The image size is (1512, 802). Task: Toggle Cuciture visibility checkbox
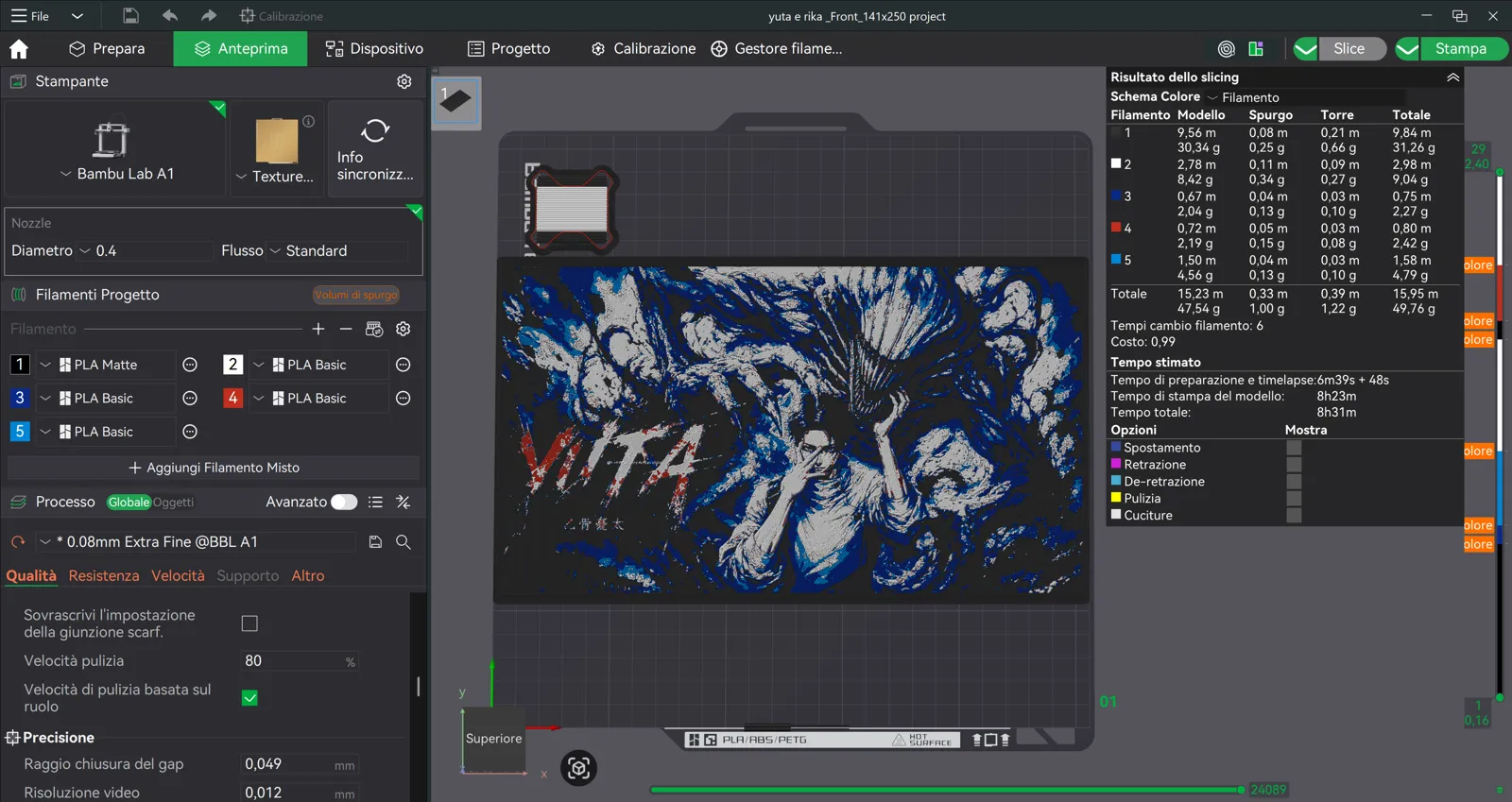pyautogui.click(x=1294, y=516)
